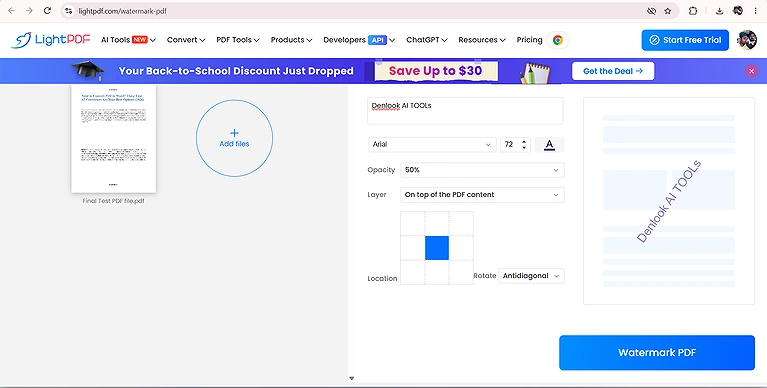Open the Resources menu
The width and height of the screenshot is (767, 388).
(482, 40)
